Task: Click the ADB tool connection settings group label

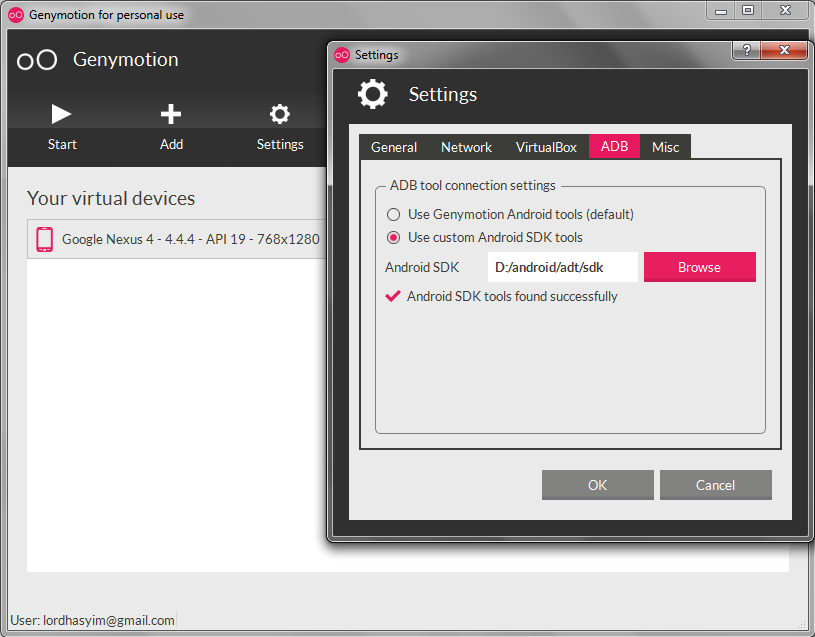Action: click(472, 185)
